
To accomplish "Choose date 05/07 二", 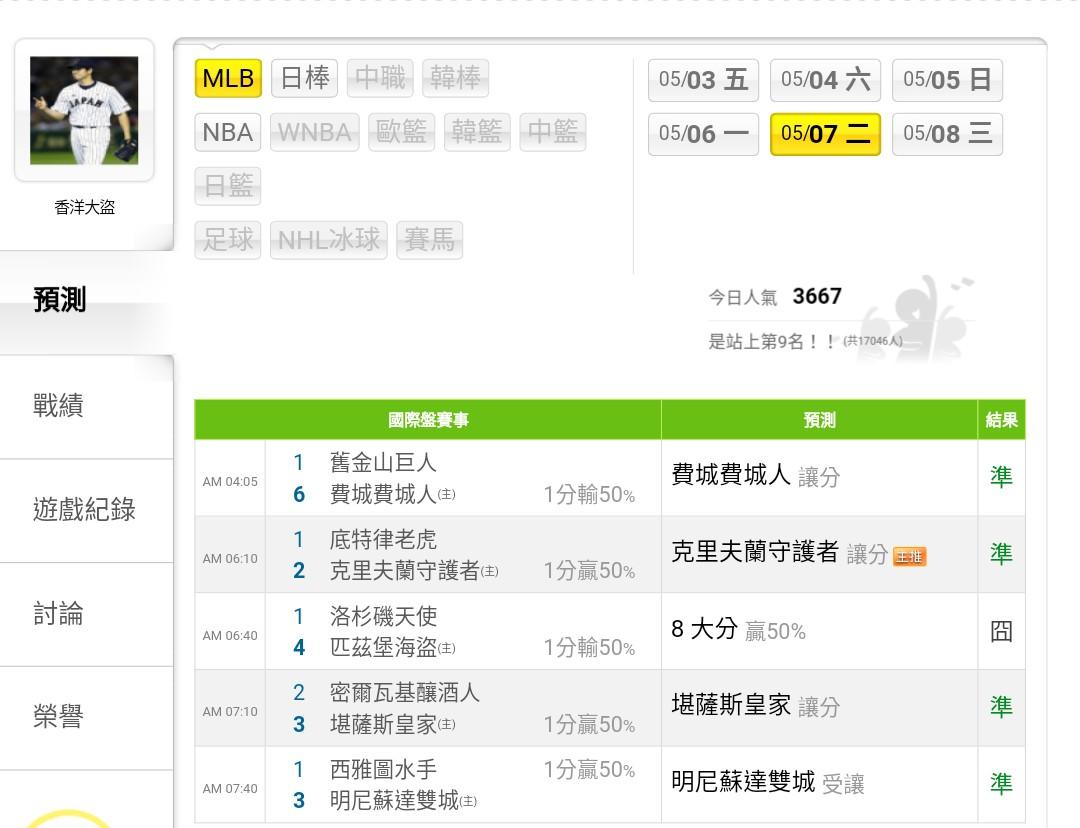I will (x=825, y=134).
